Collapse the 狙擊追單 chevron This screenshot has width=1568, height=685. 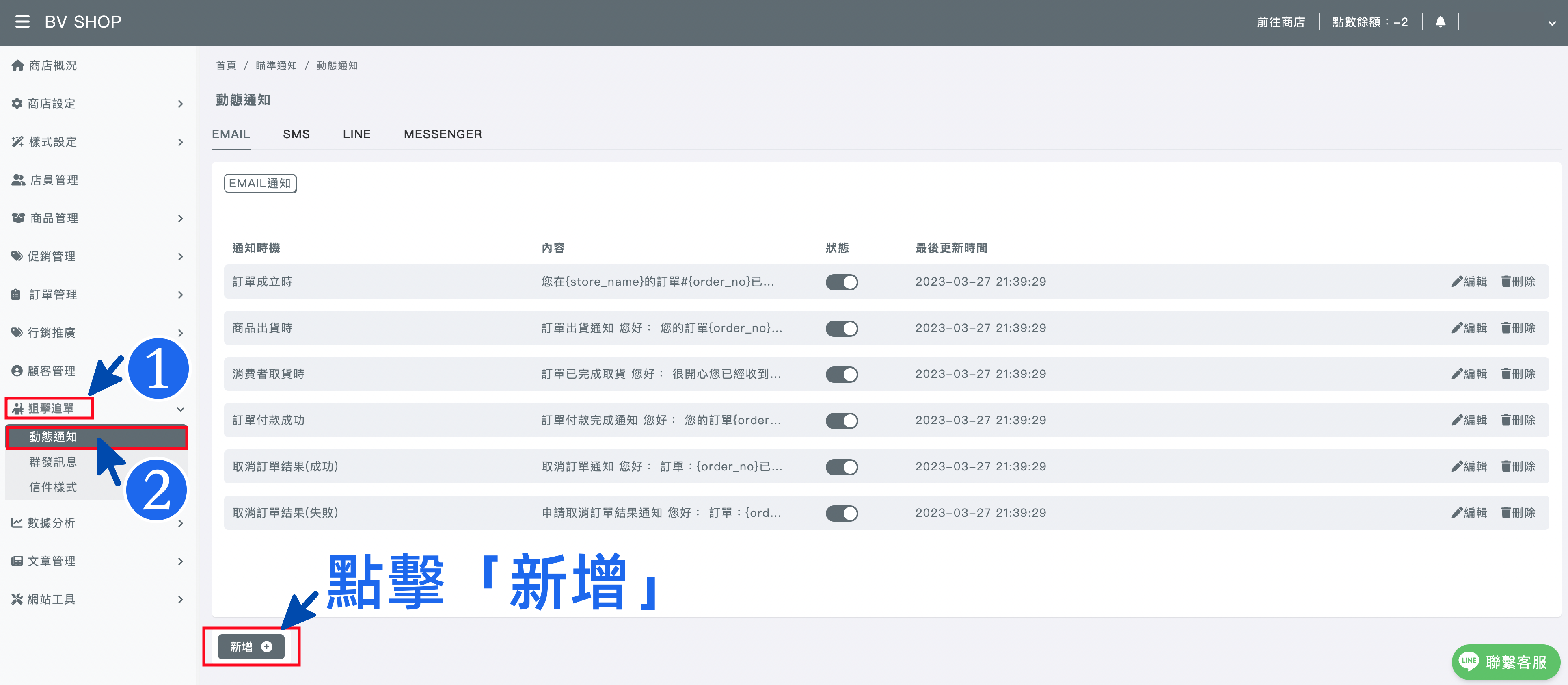pos(180,409)
